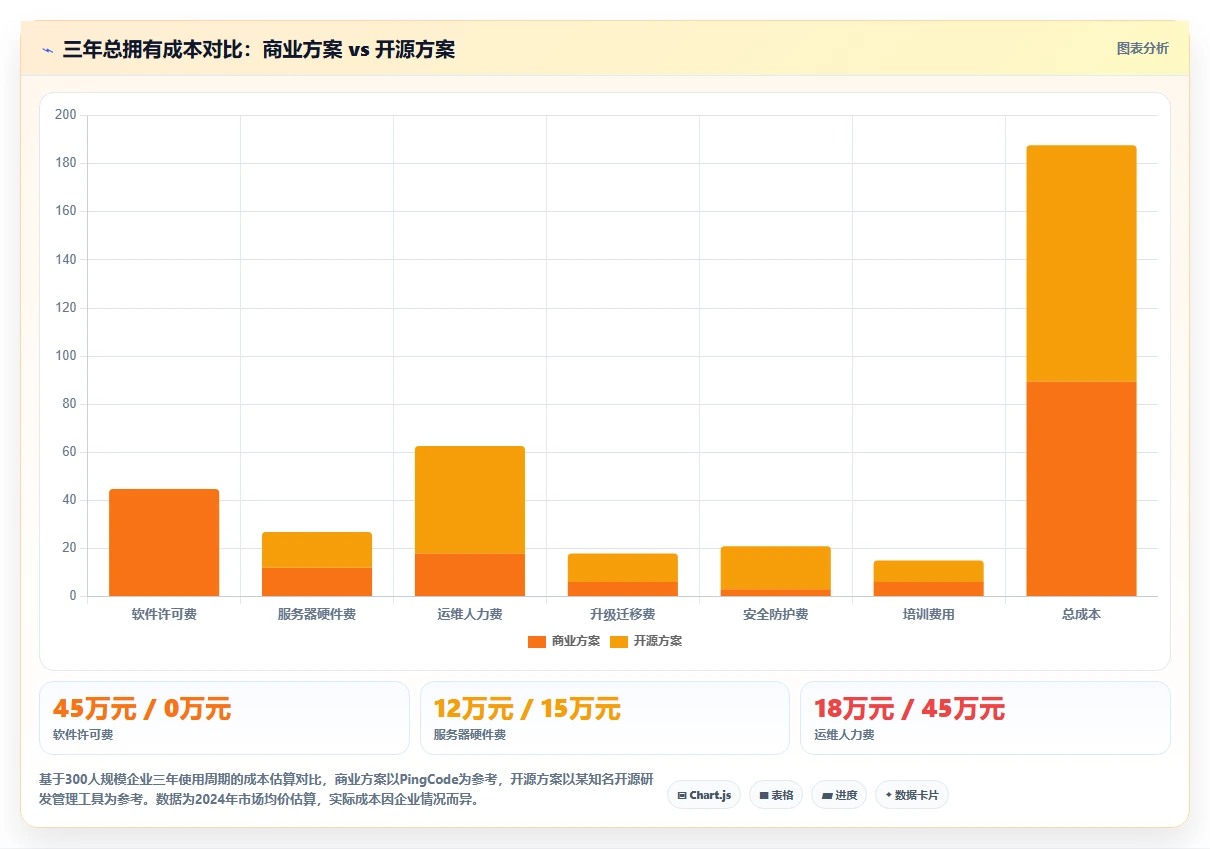
Task: Click the 表格 tag
Action: pyautogui.click(x=776, y=795)
